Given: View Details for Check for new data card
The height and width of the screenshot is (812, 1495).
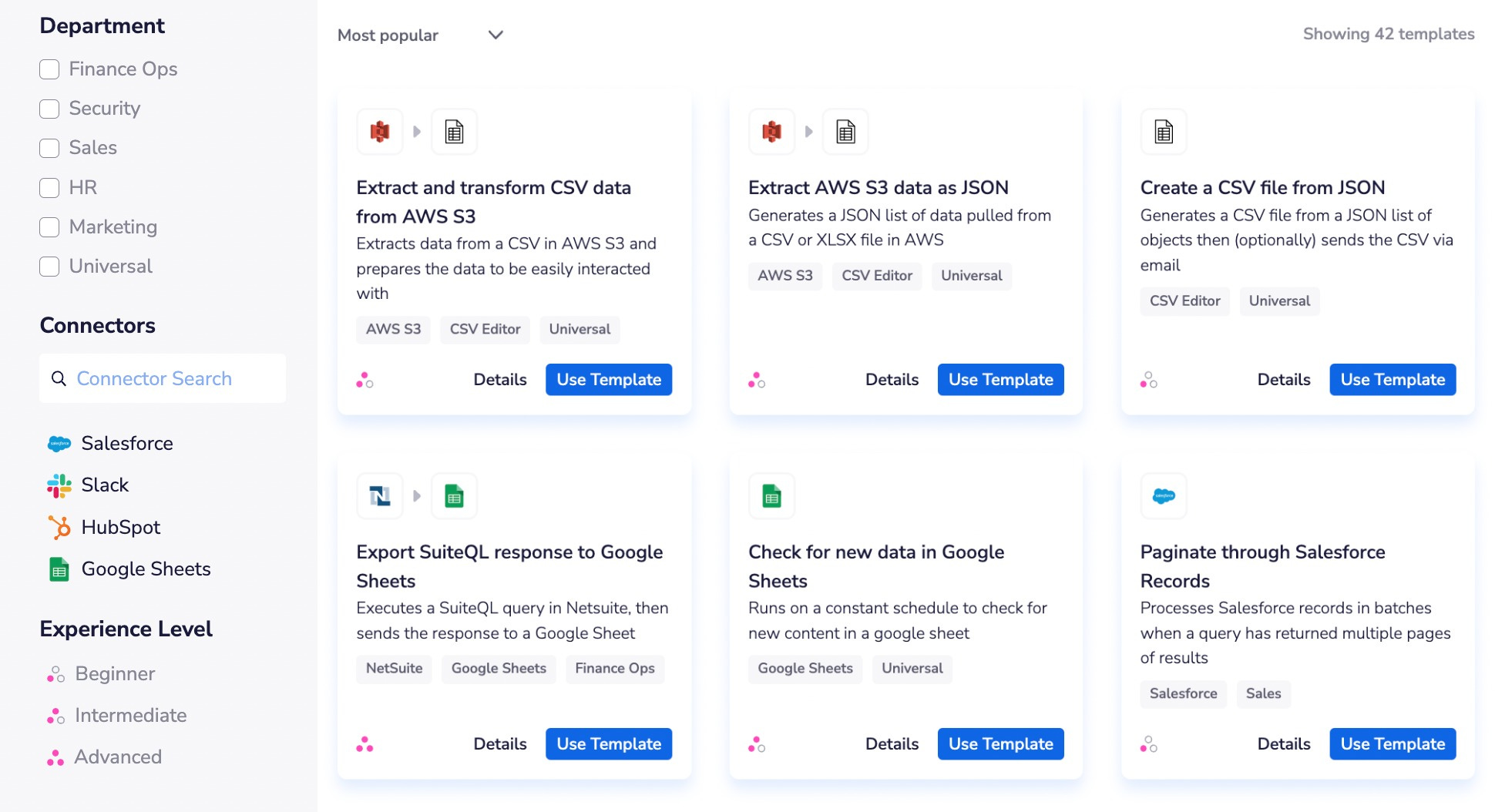Looking at the screenshot, I should pos(892,744).
